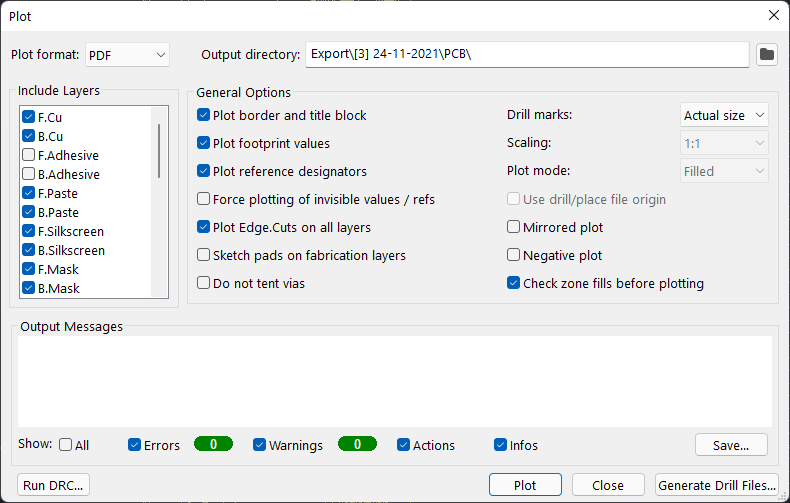This screenshot has height=503, width=790.
Task: Enable the F.Adhesive layer checkbox
Action: click(29, 155)
